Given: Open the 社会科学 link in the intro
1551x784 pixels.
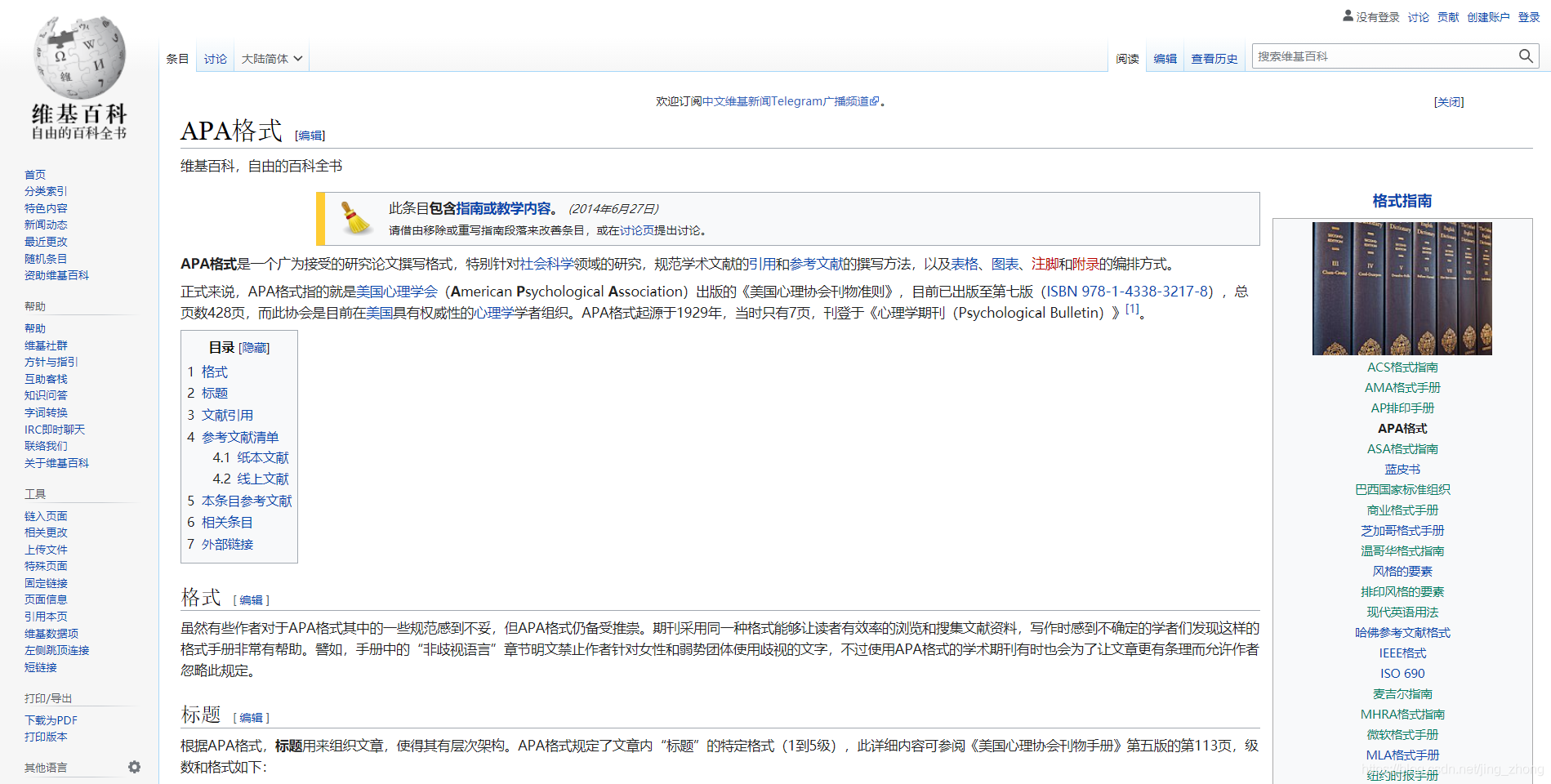Looking at the screenshot, I should click(547, 264).
